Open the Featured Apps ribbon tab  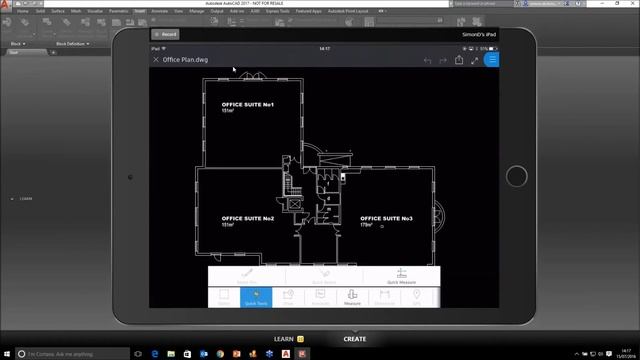coord(309,11)
